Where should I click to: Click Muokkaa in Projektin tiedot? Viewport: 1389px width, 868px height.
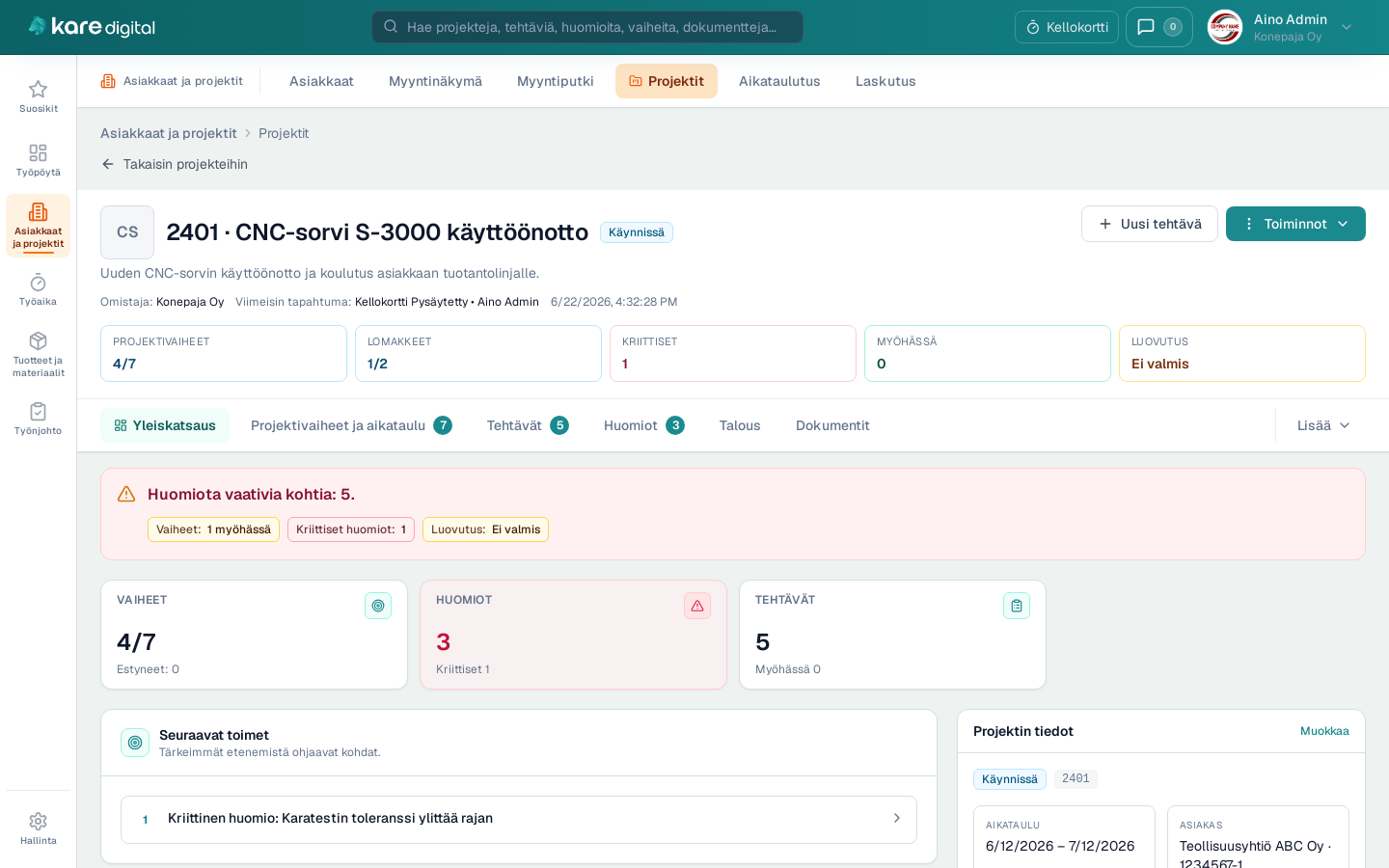[1324, 731]
